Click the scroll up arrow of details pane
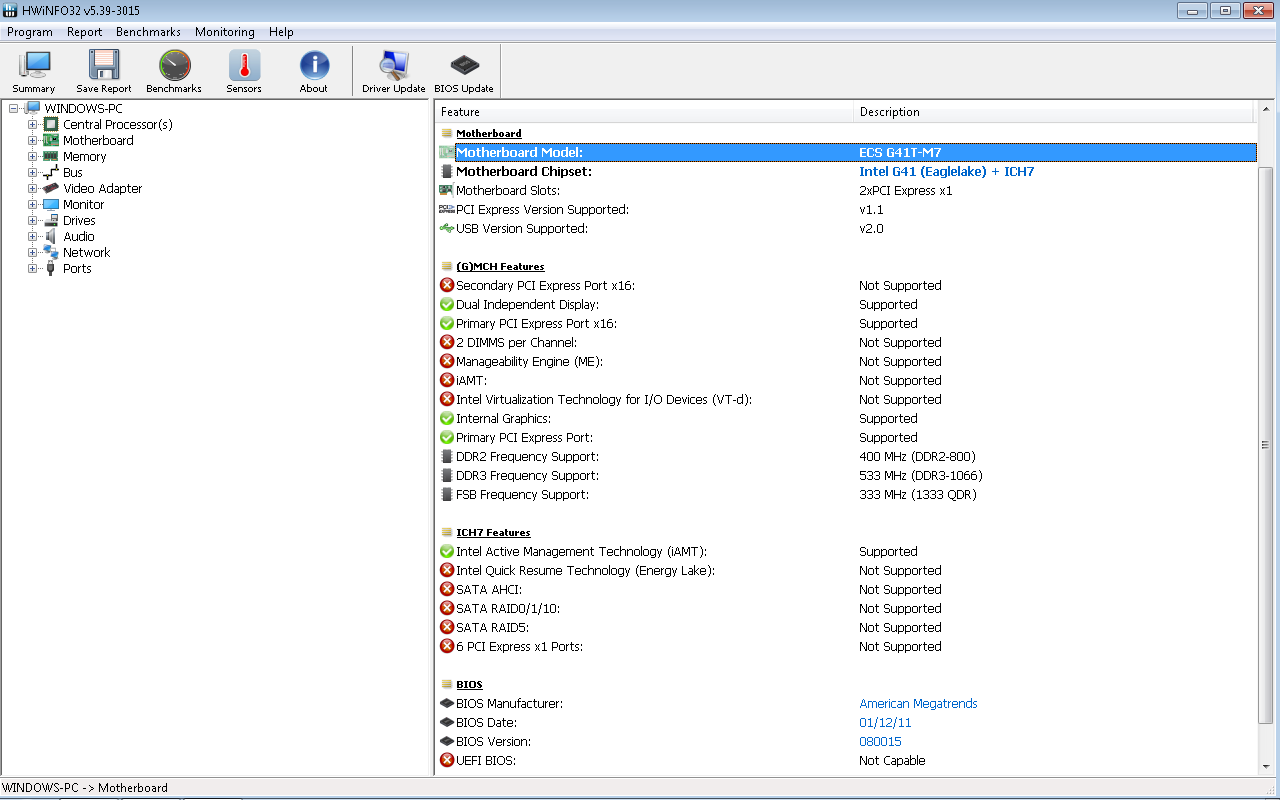Image resolution: width=1280 pixels, height=800 pixels. (1265, 110)
